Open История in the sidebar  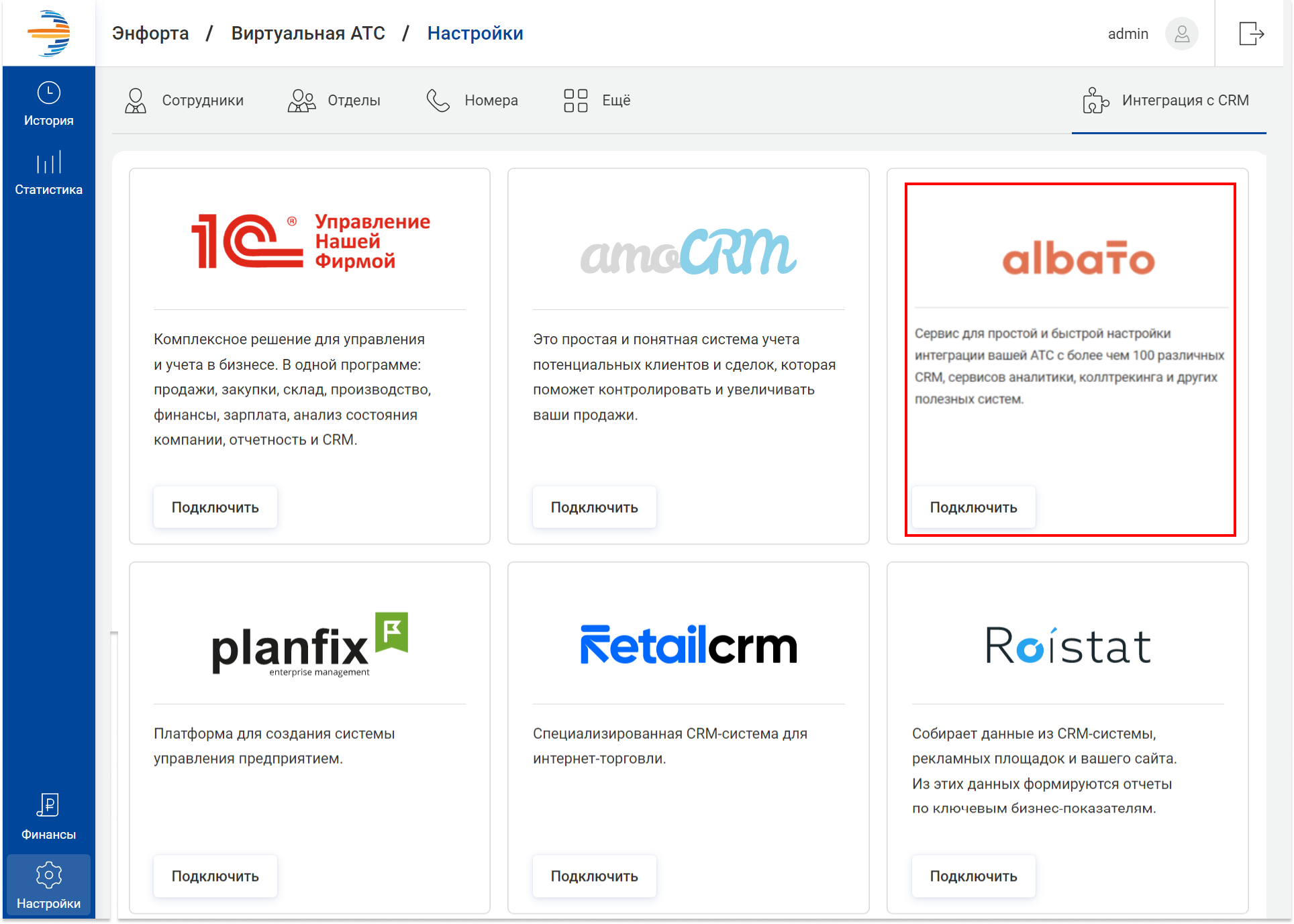click(x=48, y=104)
